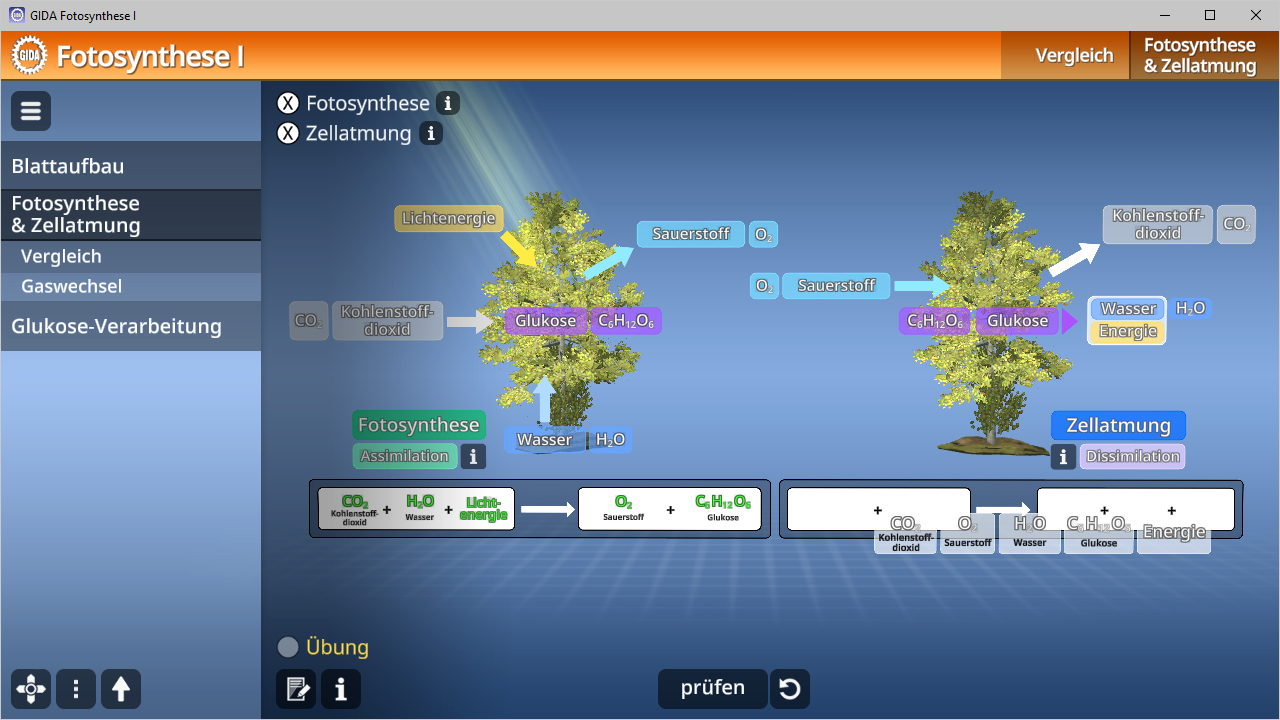The image size is (1280, 720).
Task: Uncheck the Zellatmung checkbox
Action: tap(288, 133)
